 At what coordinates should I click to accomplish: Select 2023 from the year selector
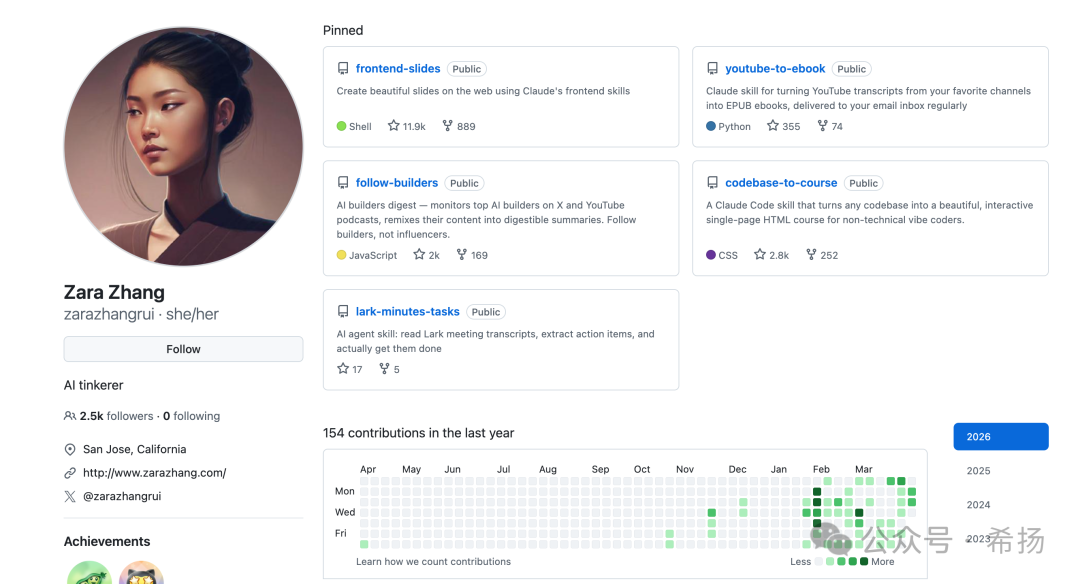(978, 538)
